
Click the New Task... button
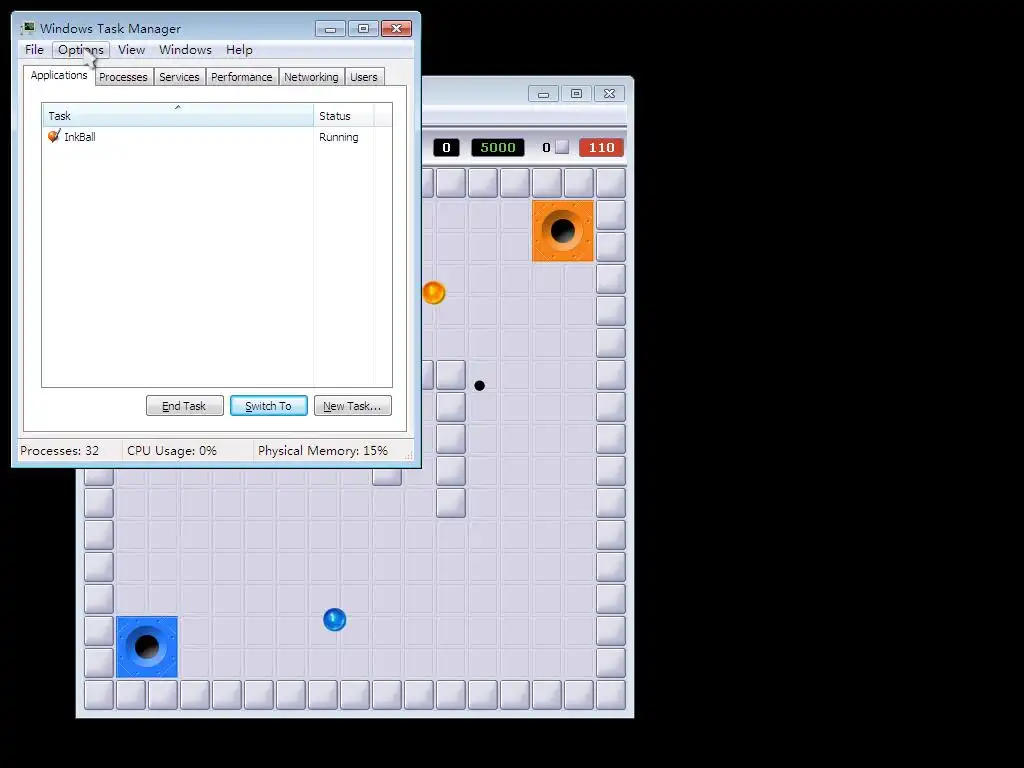coord(353,406)
